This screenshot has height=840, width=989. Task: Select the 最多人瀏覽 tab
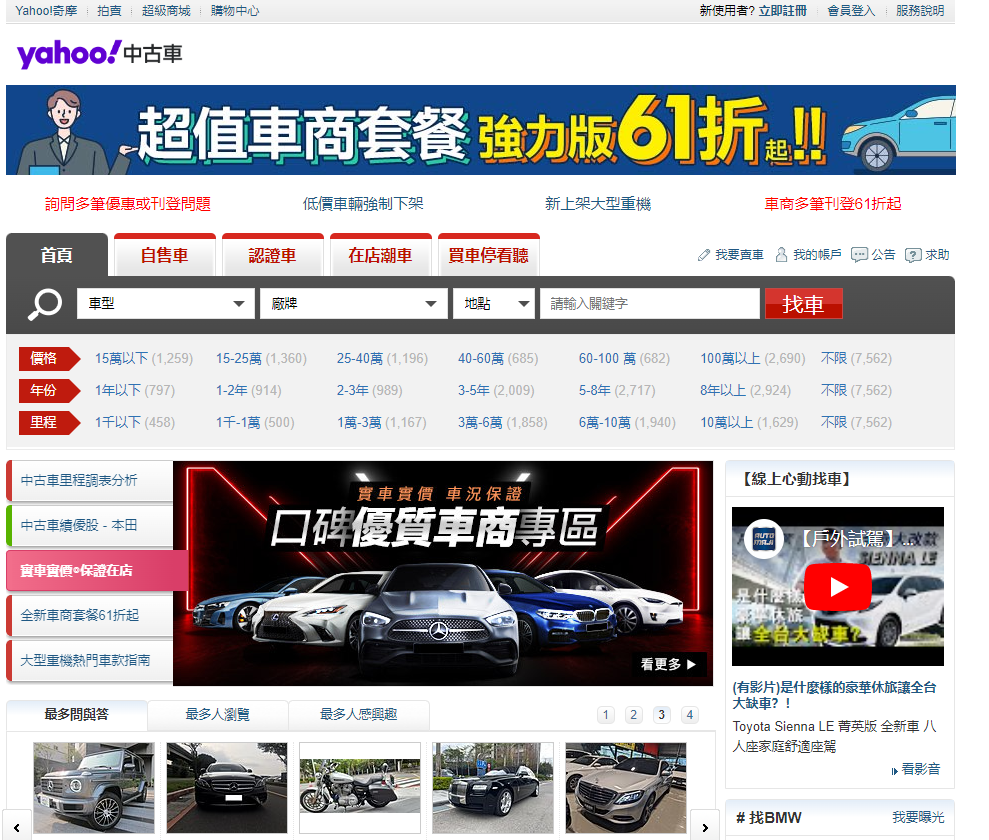[x=218, y=715]
